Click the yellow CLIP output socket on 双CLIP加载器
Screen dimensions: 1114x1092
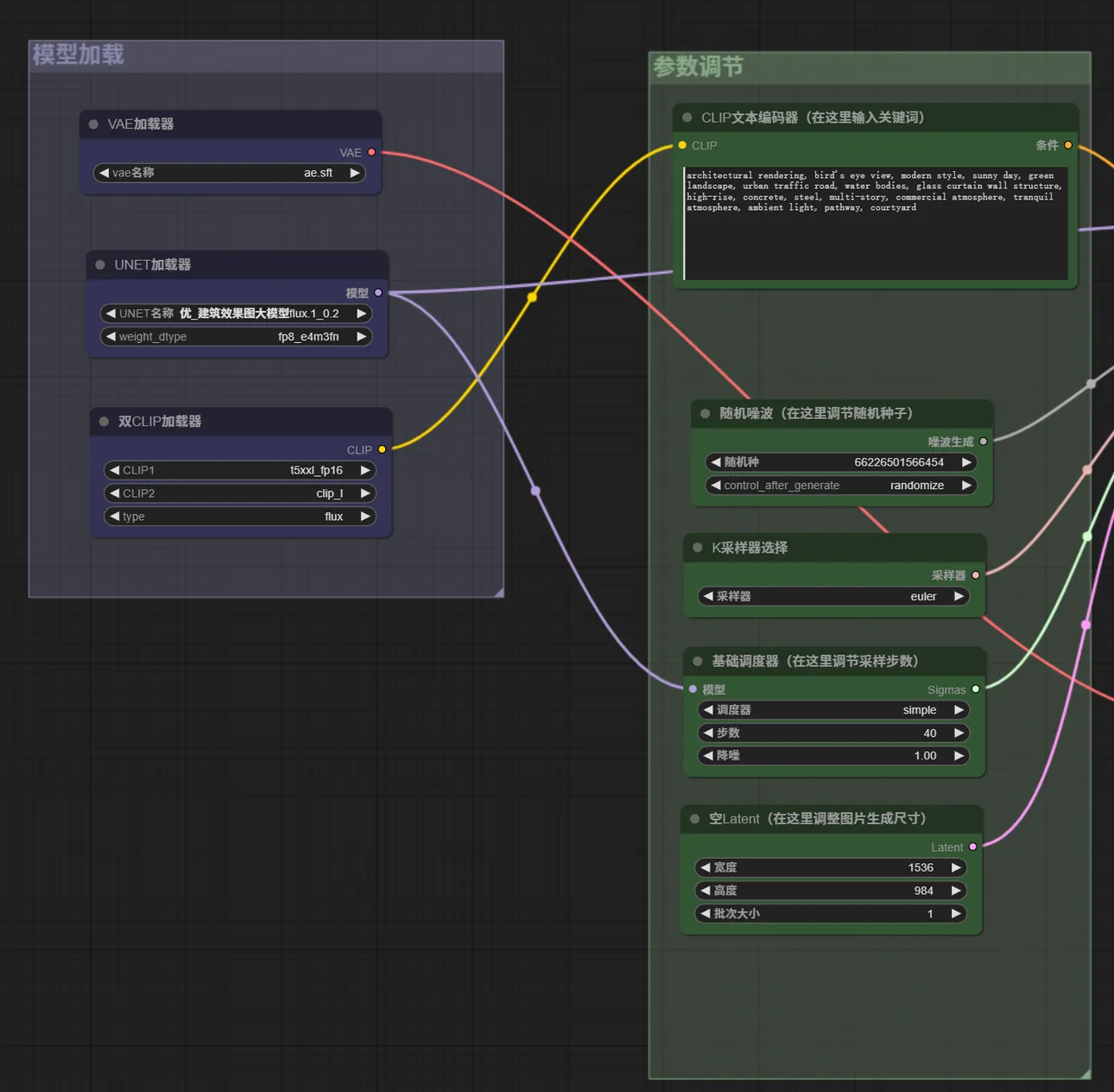[382, 449]
